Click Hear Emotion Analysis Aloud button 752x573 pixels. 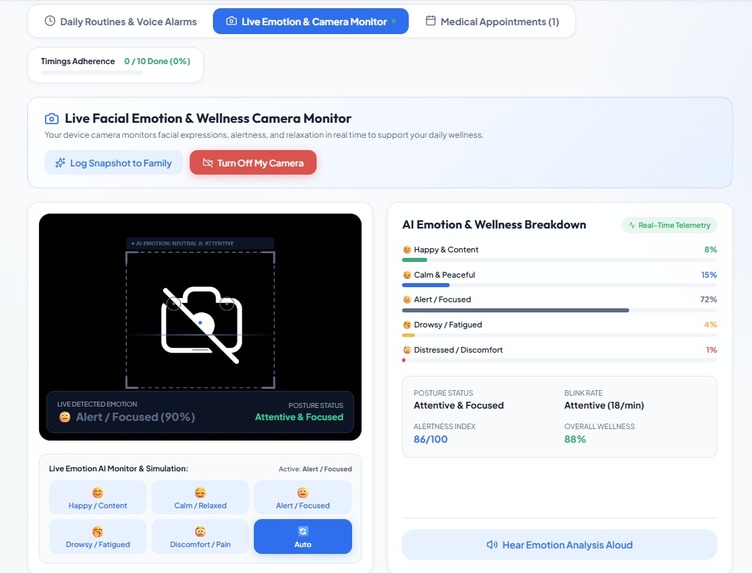tap(560, 545)
